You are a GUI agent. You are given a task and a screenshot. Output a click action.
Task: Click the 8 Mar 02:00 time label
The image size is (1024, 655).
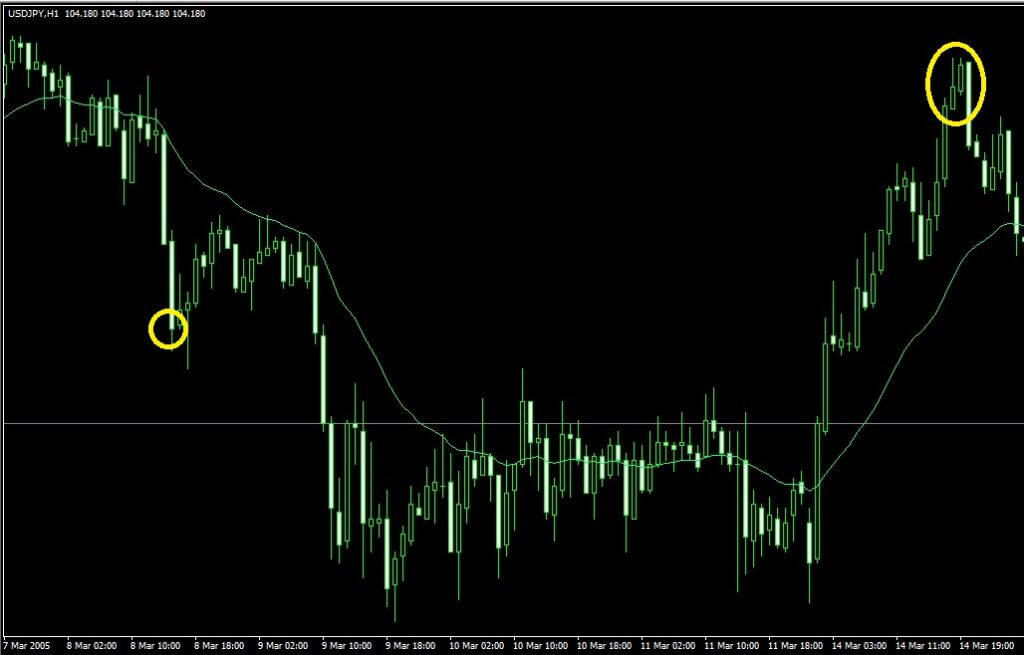tap(91, 646)
